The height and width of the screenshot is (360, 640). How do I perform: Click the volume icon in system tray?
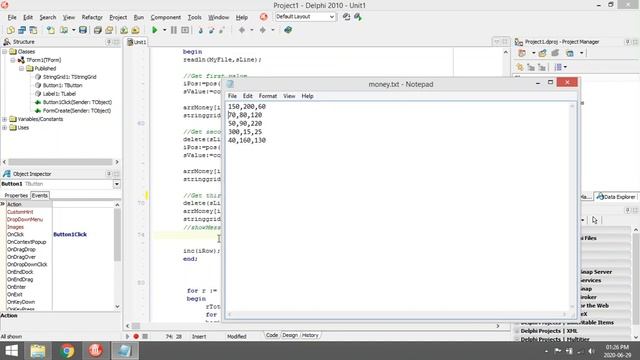pyautogui.click(x=591, y=351)
